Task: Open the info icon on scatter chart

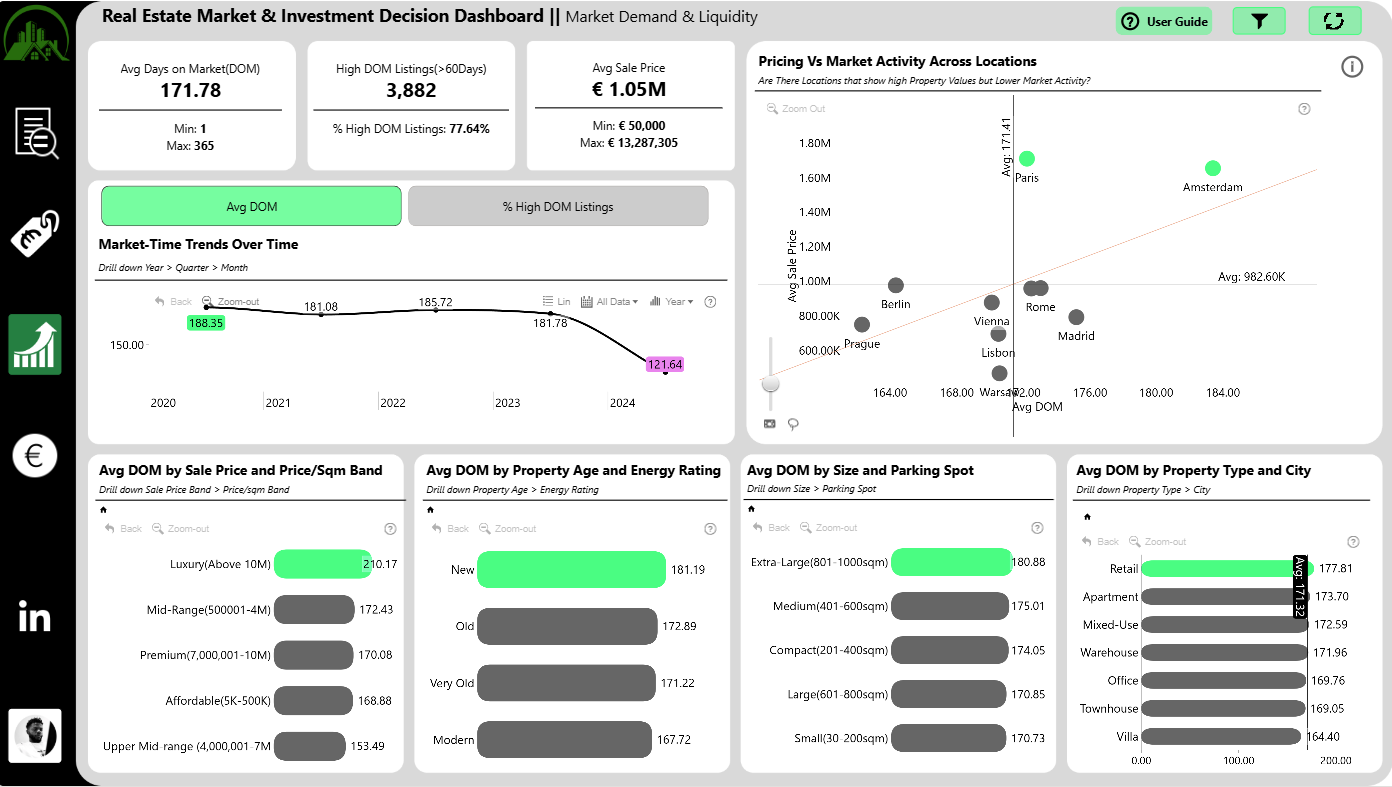Action: coord(1352,67)
